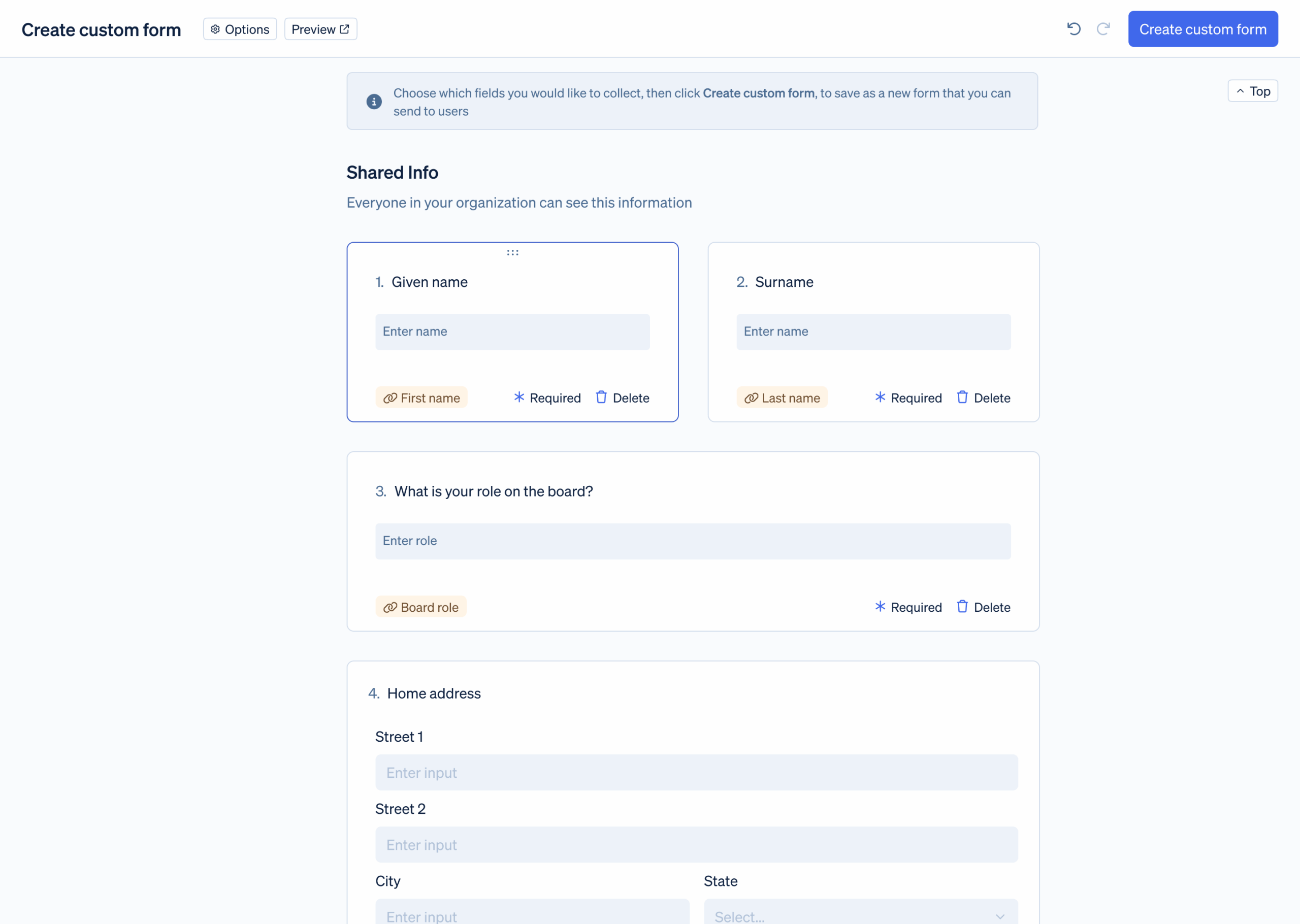The height and width of the screenshot is (924, 1300).
Task: Toggle Required on Surname field
Action: (x=908, y=398)
